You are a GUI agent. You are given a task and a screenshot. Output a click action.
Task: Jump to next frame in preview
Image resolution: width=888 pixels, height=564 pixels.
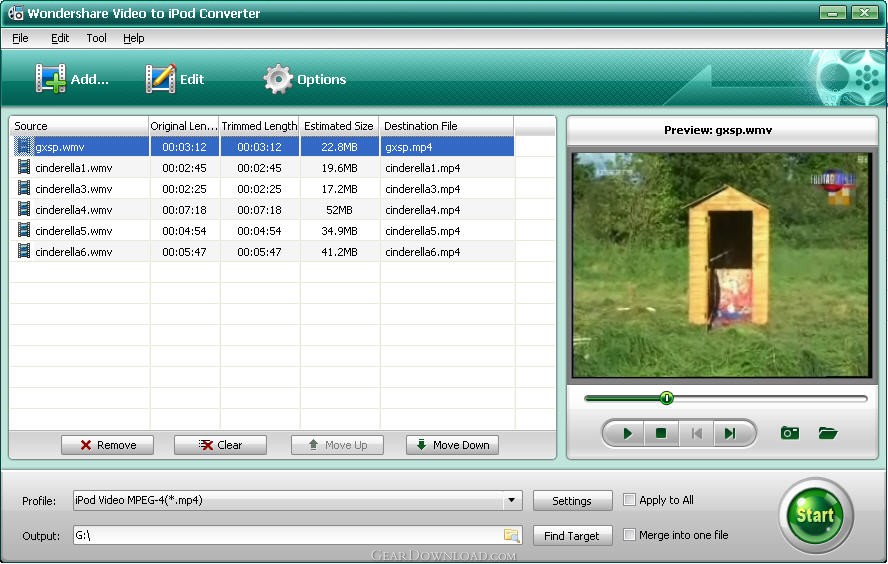coord(730,434)
